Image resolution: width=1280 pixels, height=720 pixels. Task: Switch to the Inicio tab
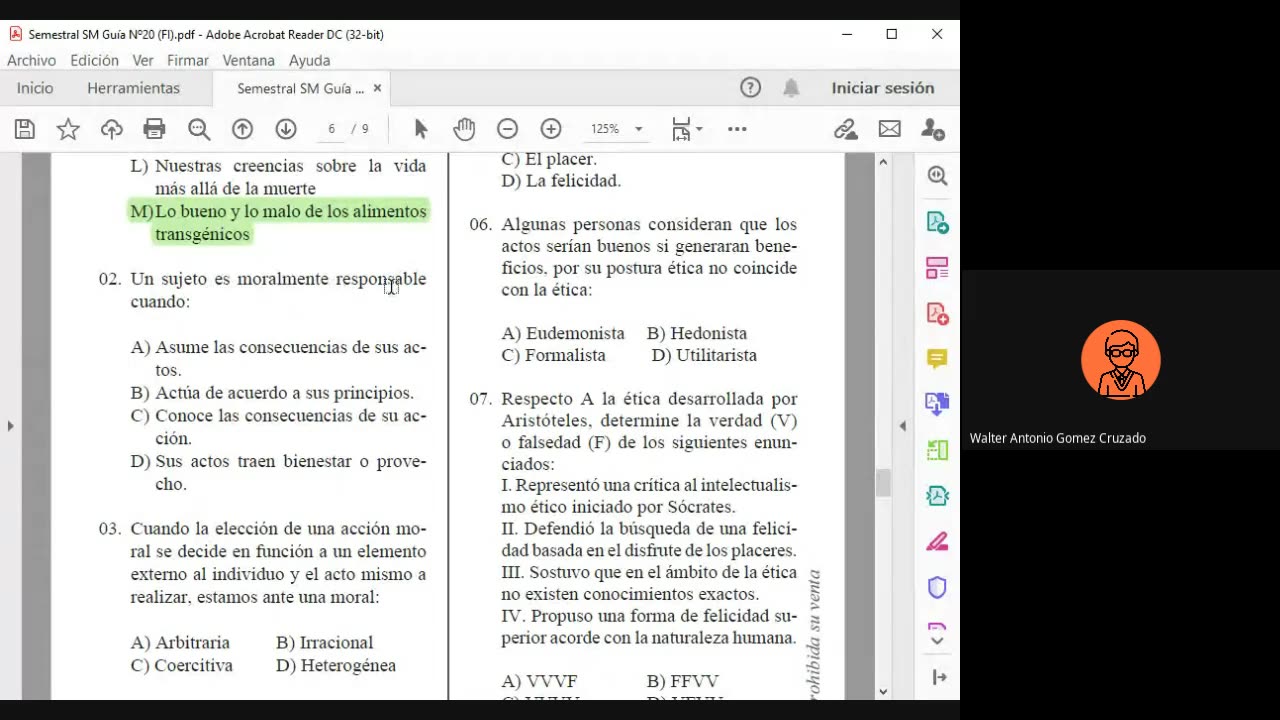(x=35, y=88)
